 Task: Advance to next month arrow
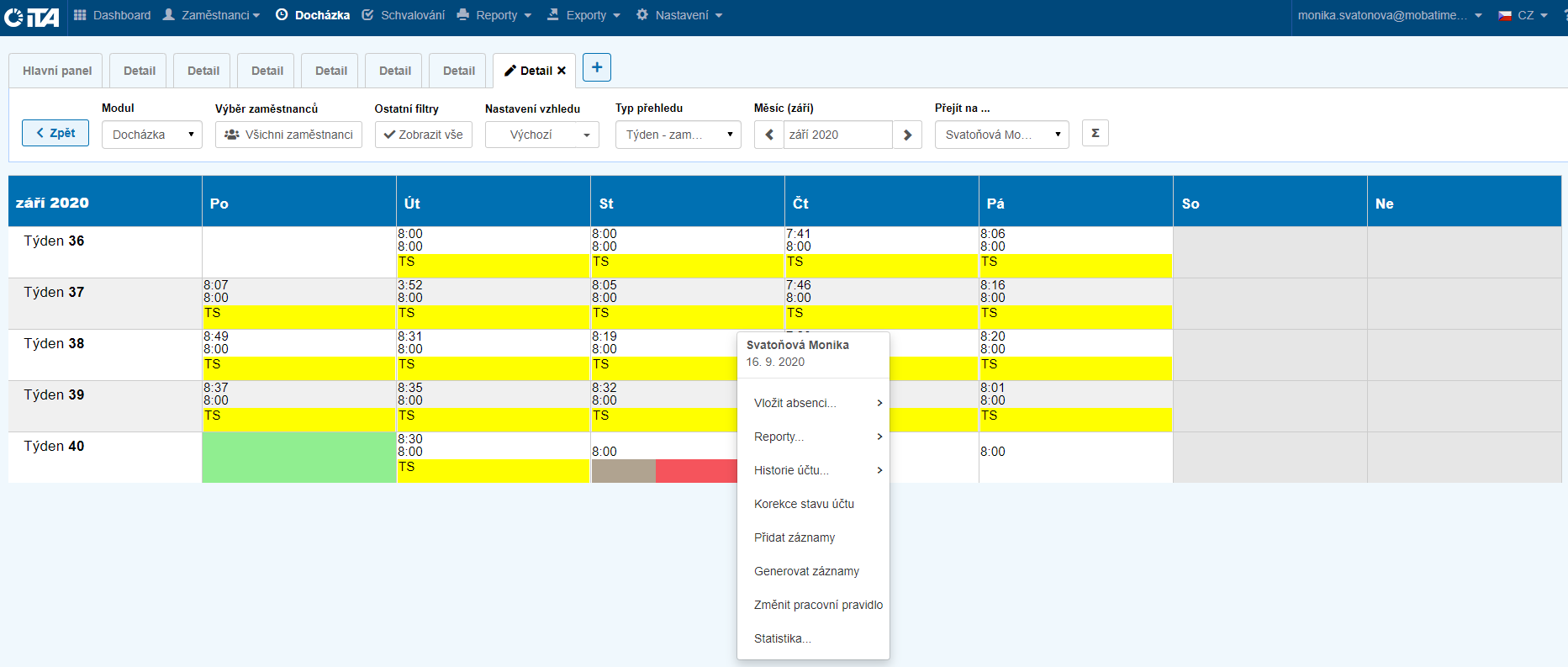907,135
